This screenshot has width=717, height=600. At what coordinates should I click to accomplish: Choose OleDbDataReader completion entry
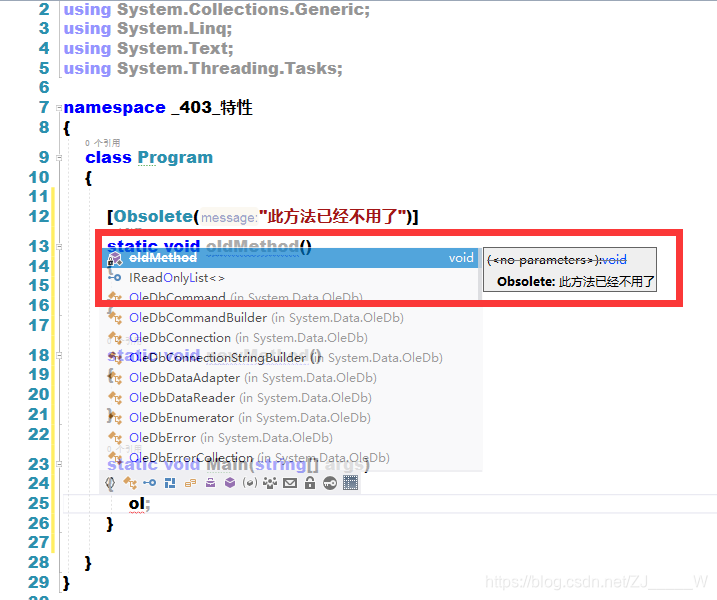[290, 398]
